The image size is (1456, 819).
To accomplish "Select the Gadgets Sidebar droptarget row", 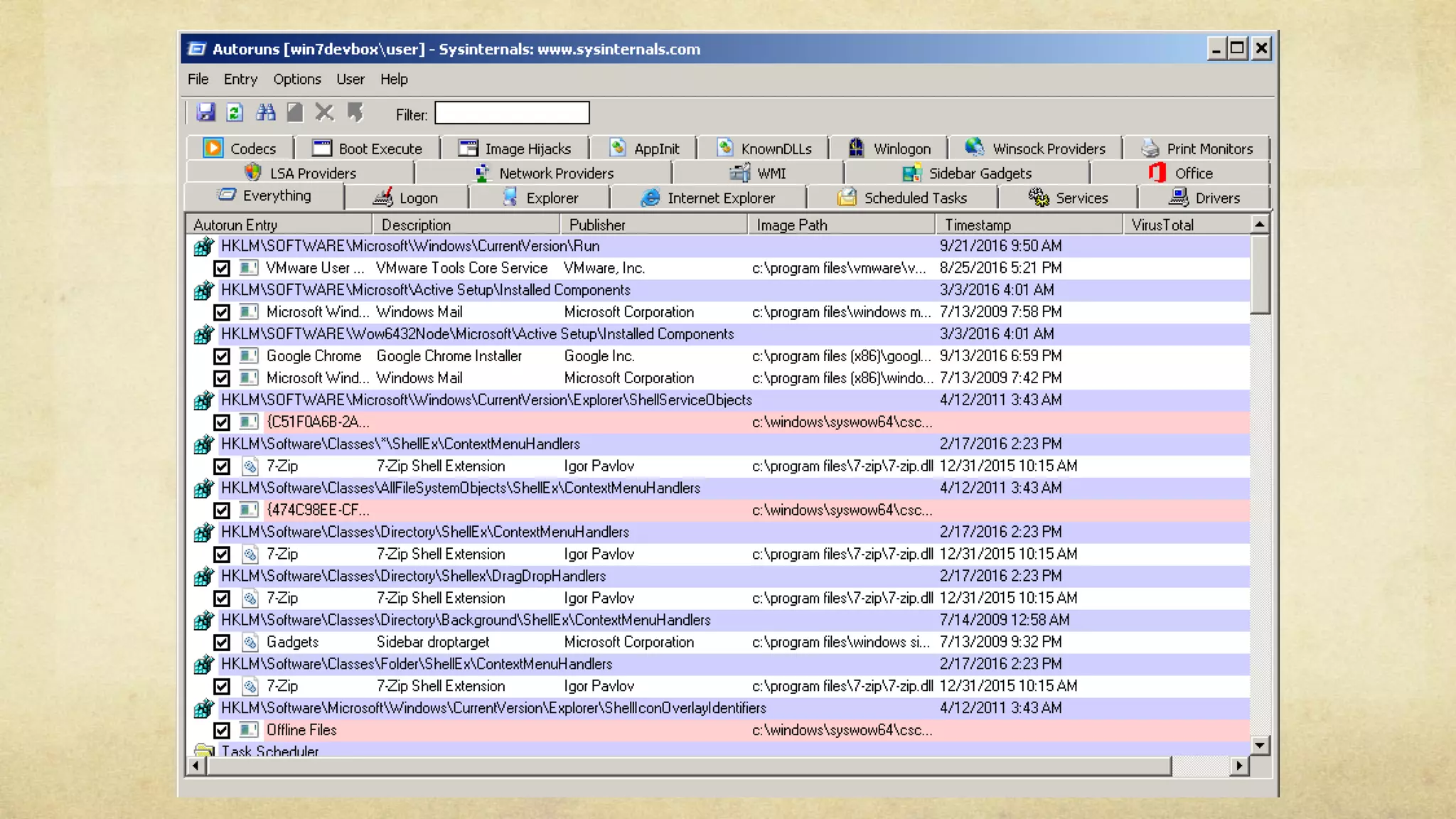I will (432, 643).
